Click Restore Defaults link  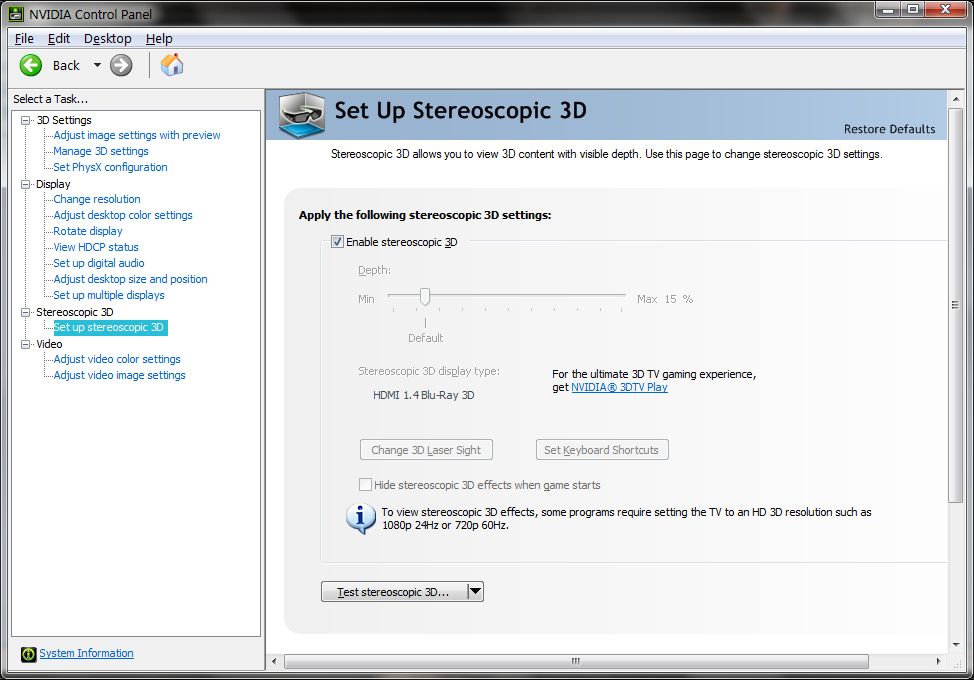coord(889,129)
